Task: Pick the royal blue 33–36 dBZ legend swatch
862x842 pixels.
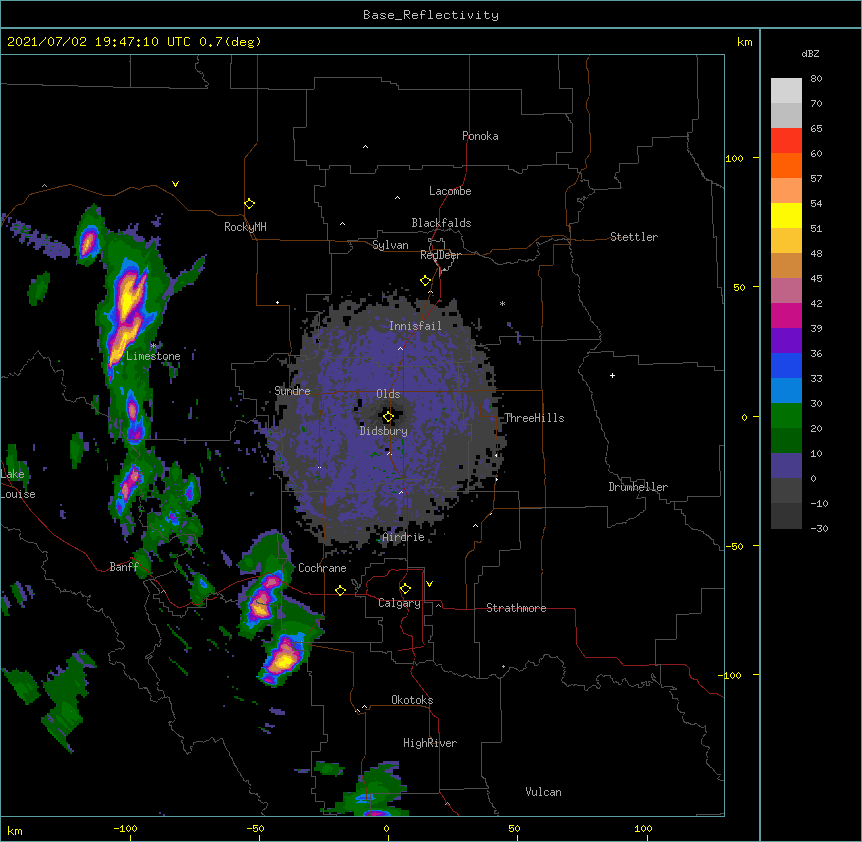Action: 786,365
